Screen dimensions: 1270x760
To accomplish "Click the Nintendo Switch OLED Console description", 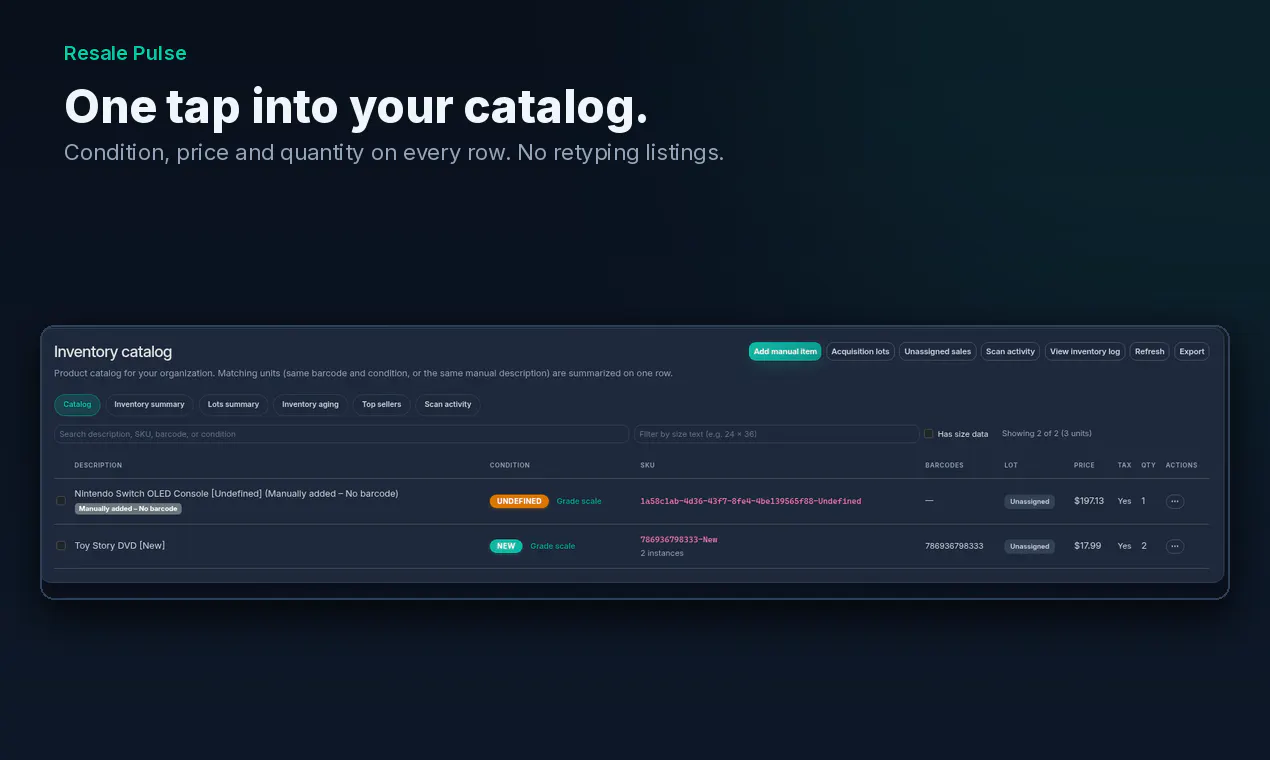I will (236, 493).
